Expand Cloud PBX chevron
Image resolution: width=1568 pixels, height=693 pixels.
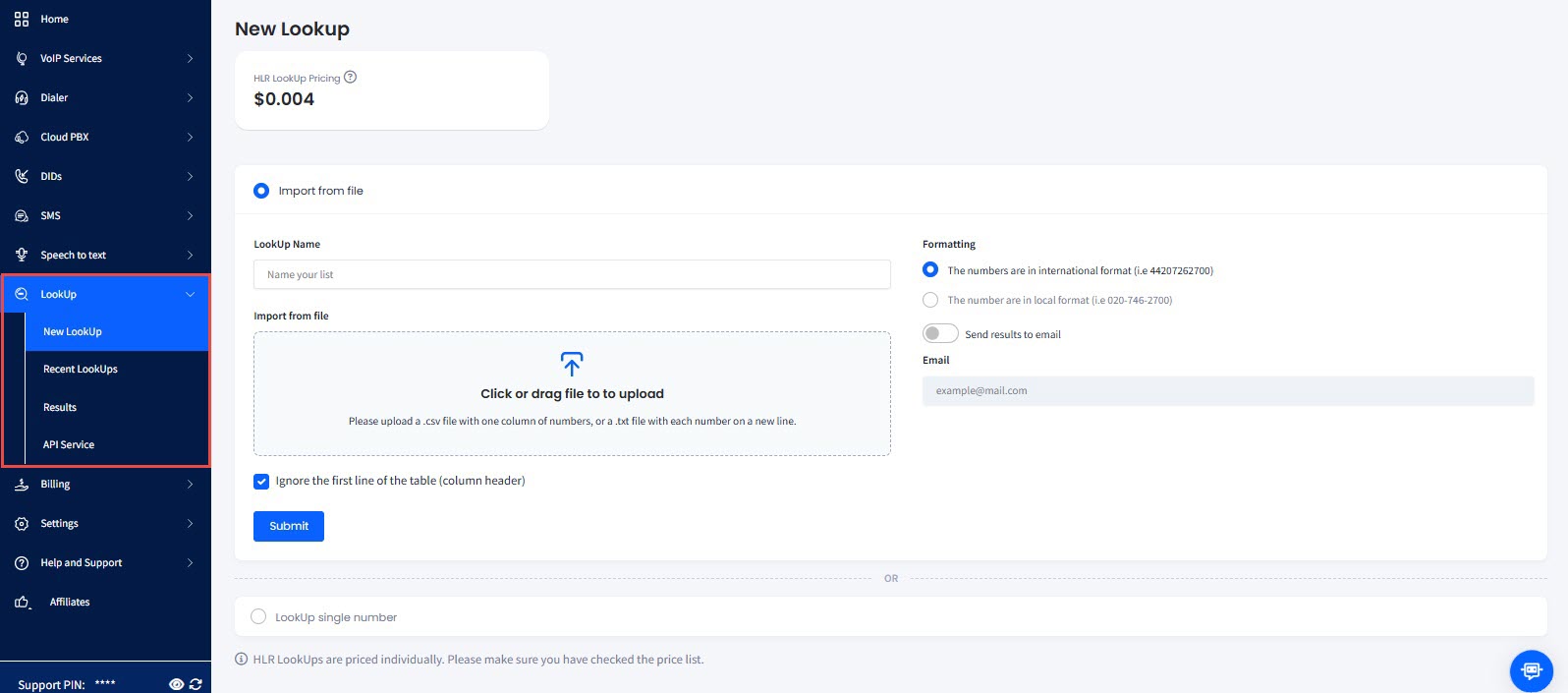click(x=190, y=137)
